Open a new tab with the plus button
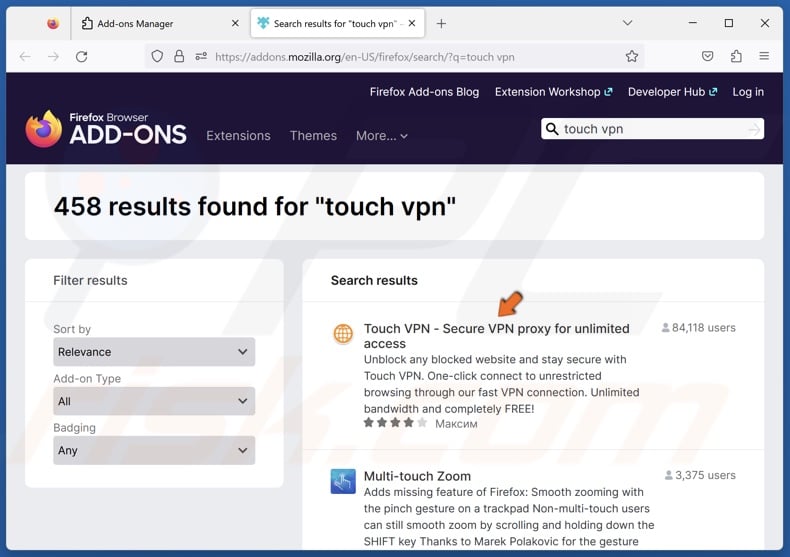Image resolution: width=790 pixels, height=557 pixels. (x=441, y=24)
